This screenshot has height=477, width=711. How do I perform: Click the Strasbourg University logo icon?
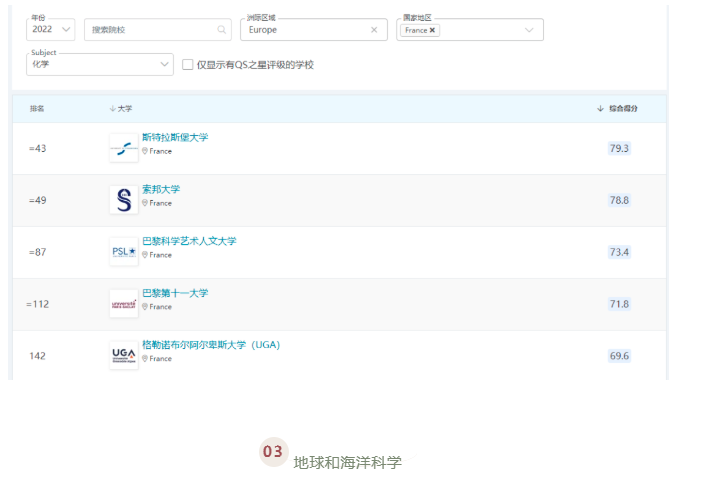click(x=124, y=148)
